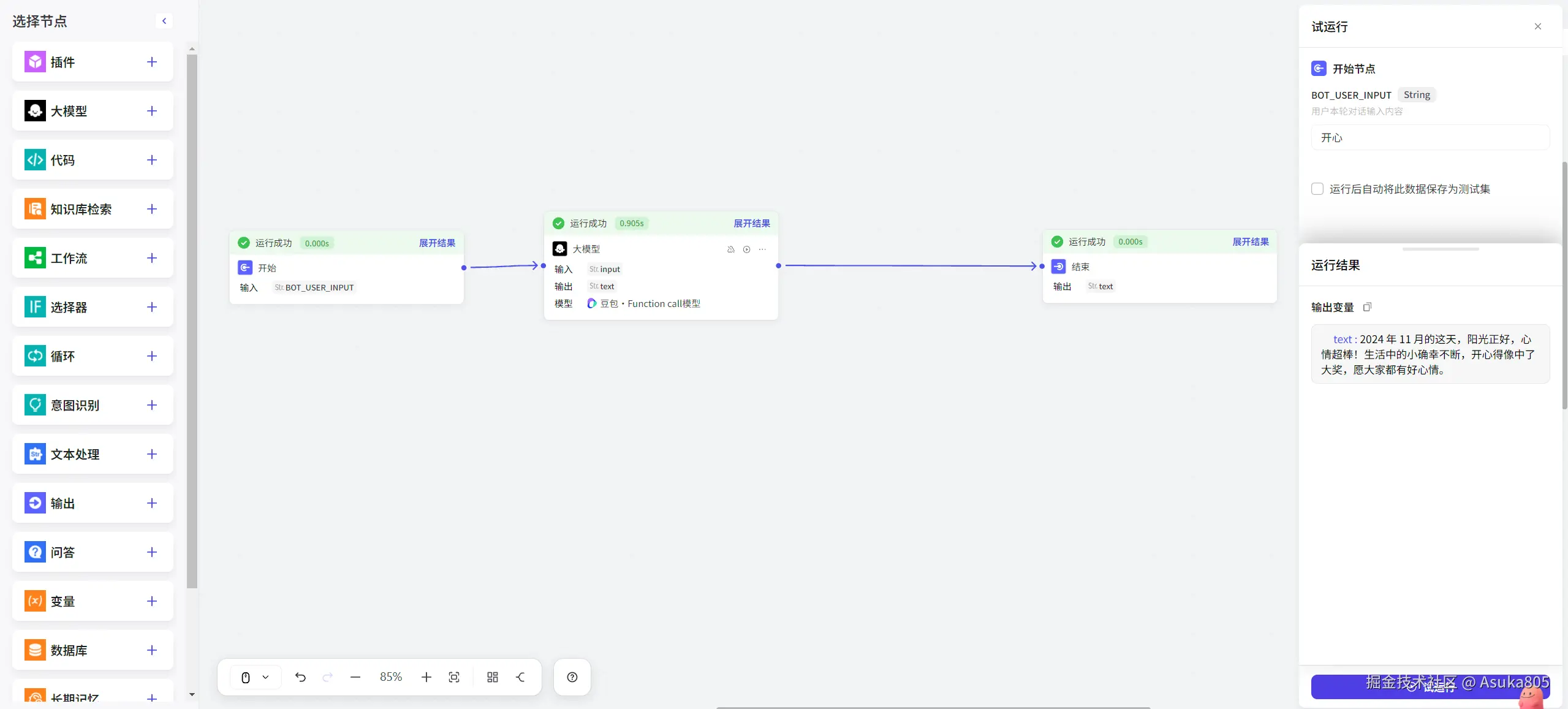Zoom in with the plus button

(426, 677)
